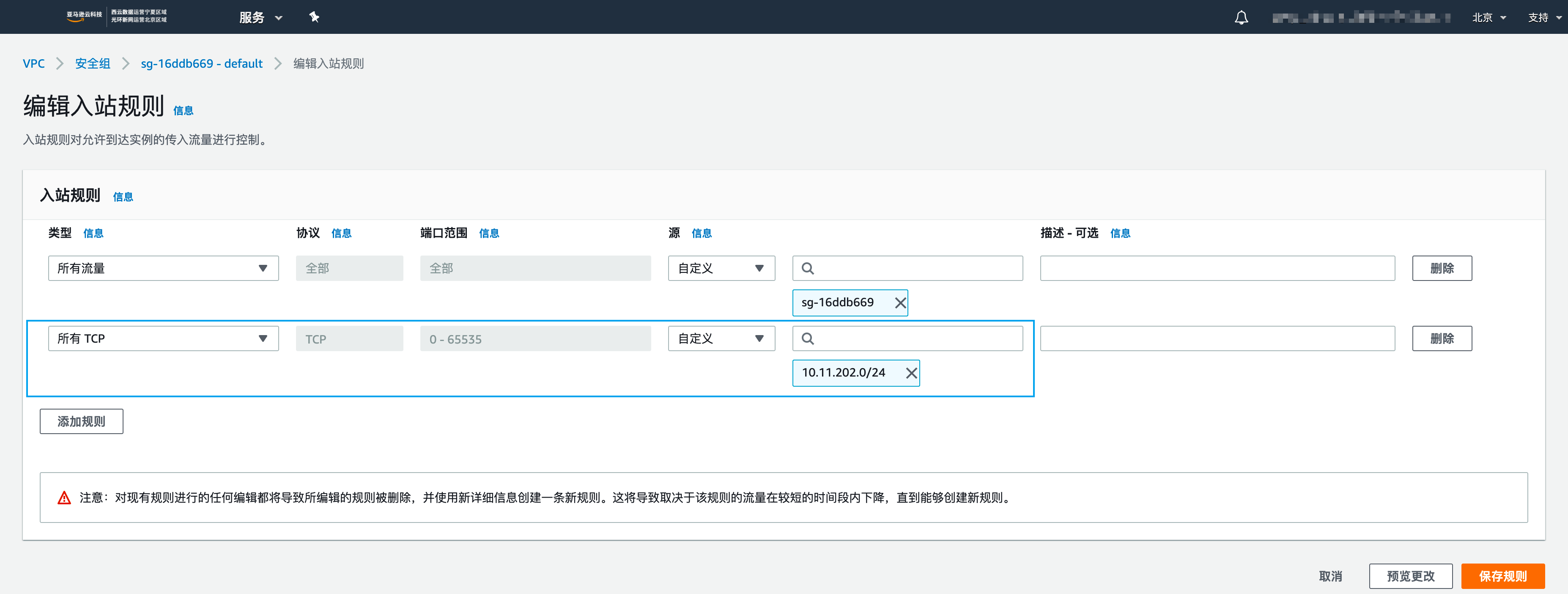Click the magnifier in the 所有 TCP rule's source search
1568x594 pixels.
[808, 338]
